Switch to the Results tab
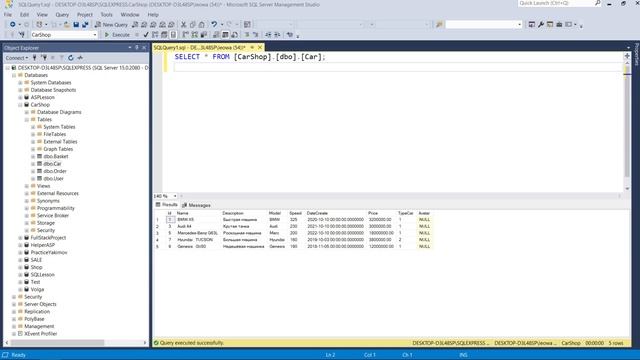This screenshot has width=640, height=360. tap(167, 205)
